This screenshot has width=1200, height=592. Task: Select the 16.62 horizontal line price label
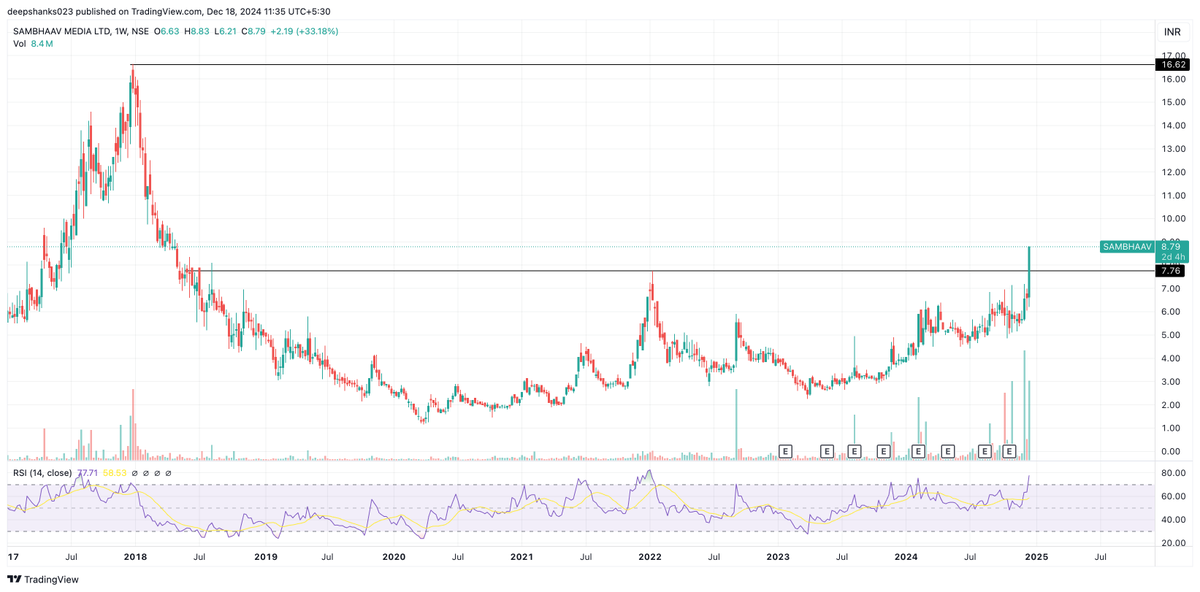pos(1171,64)
